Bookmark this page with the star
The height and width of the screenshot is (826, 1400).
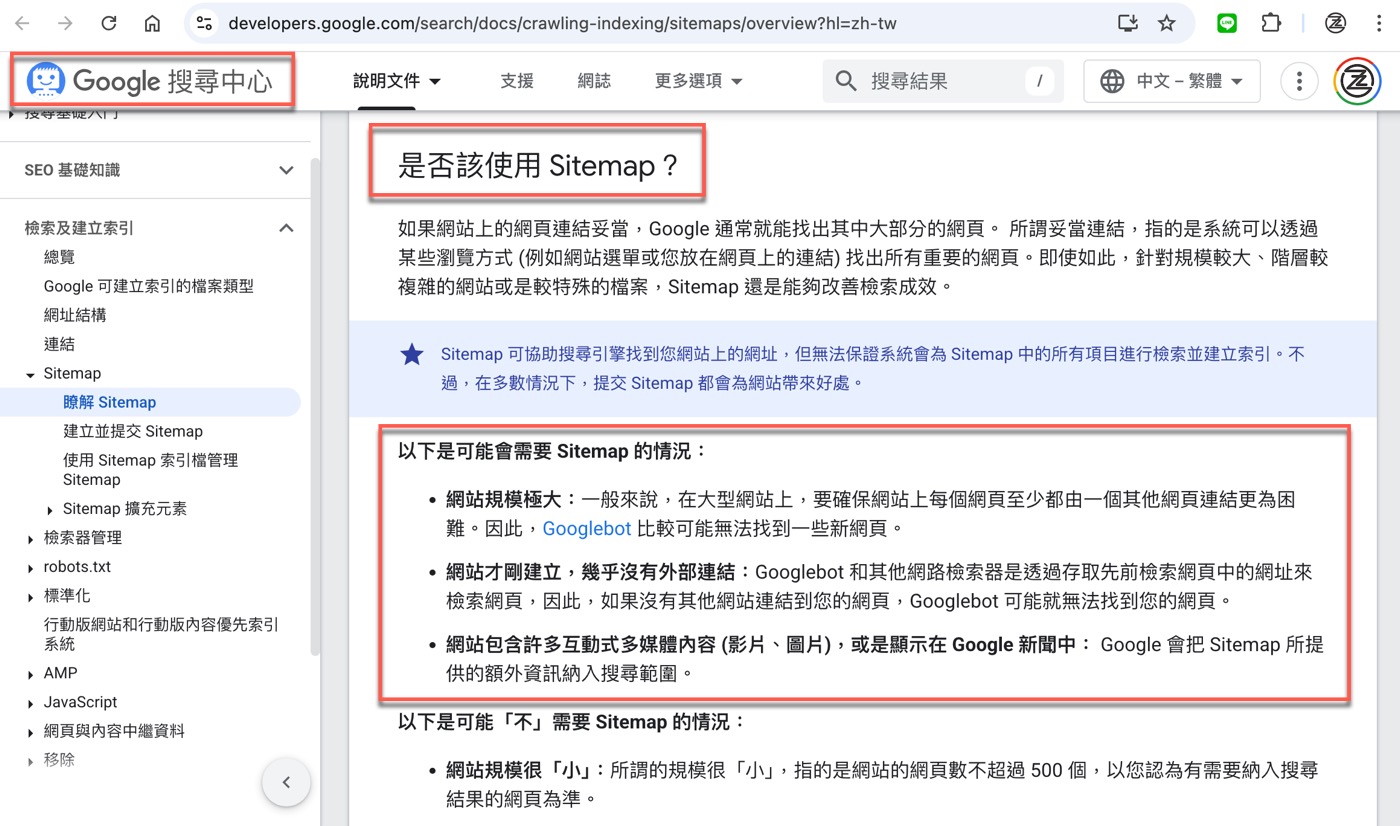coord(1166,23)
